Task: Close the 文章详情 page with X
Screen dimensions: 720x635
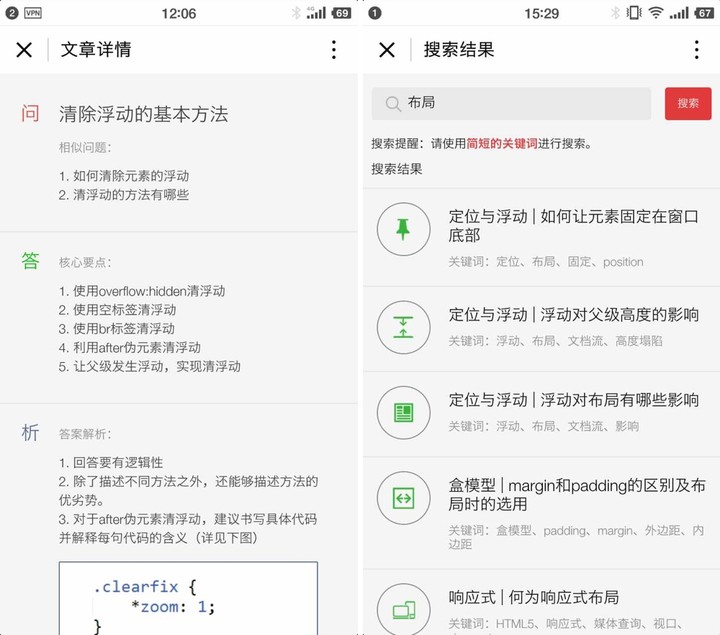Action: click(x=24, y=50)
